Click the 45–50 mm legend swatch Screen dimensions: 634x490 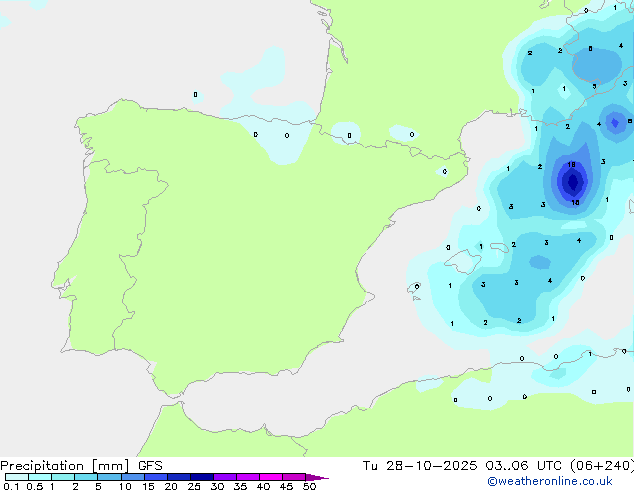(x=294, y=477)
